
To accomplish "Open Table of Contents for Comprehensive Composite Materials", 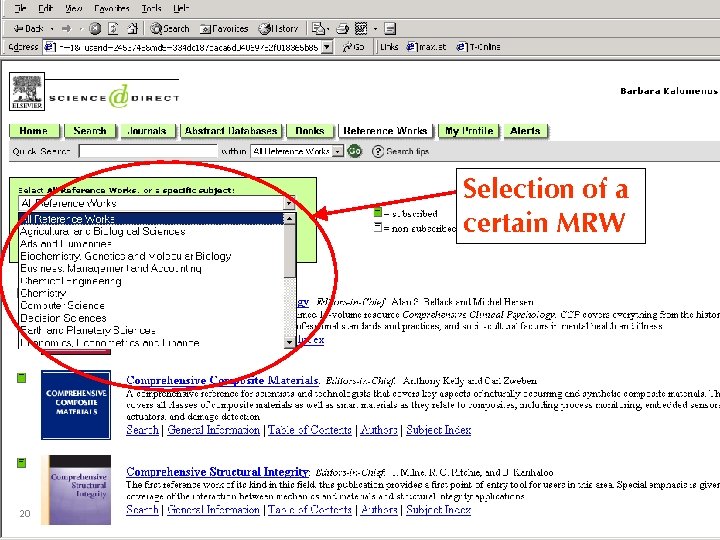I will tap(310, 430).
